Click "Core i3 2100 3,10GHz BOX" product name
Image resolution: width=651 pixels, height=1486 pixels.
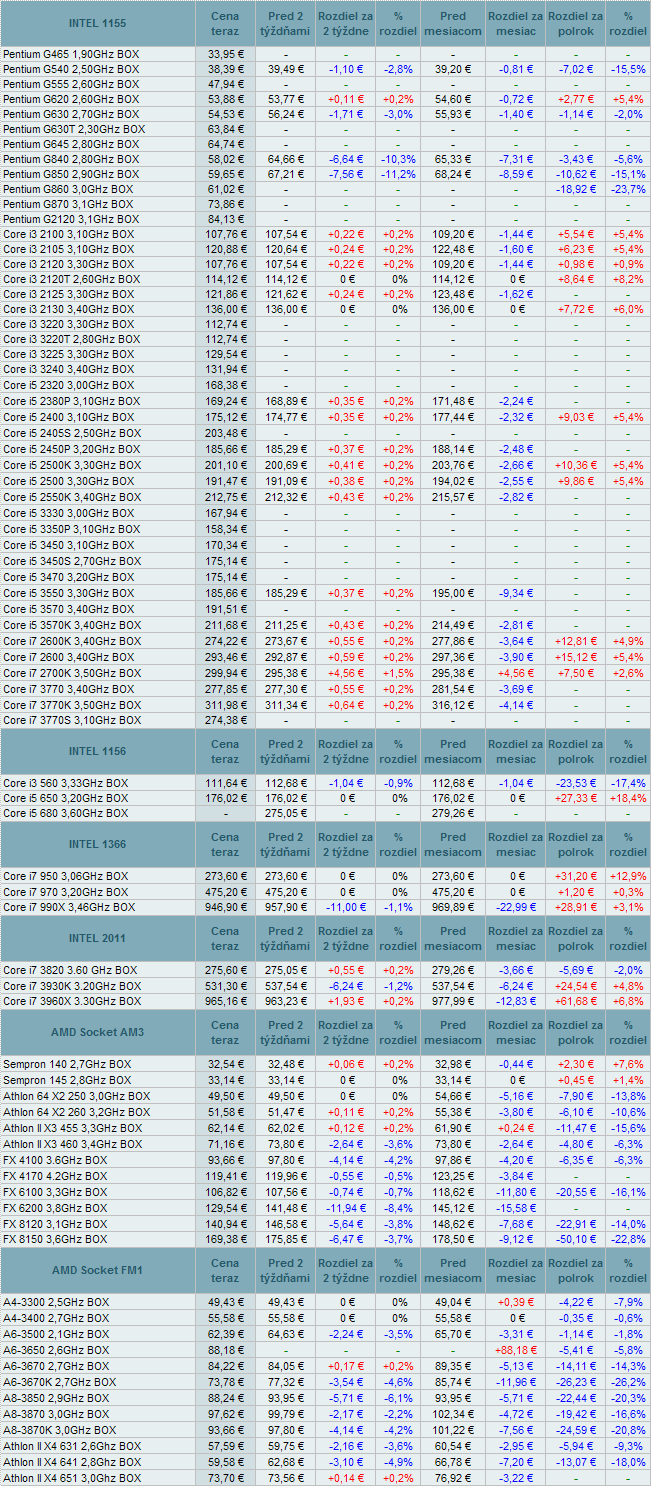coord(68,234)
